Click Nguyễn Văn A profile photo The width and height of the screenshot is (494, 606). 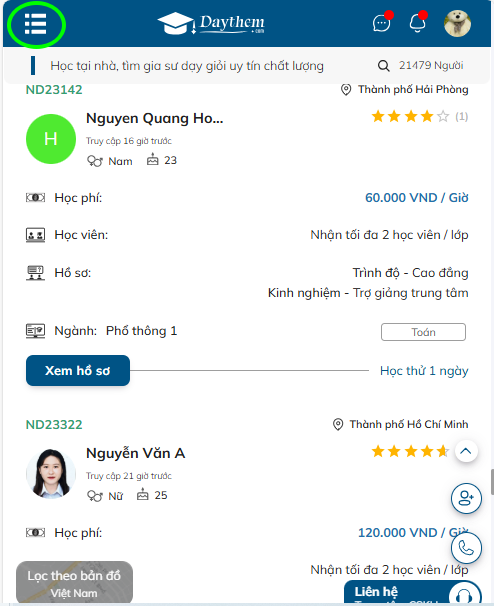pyautogui.click(x=51, y=473)
